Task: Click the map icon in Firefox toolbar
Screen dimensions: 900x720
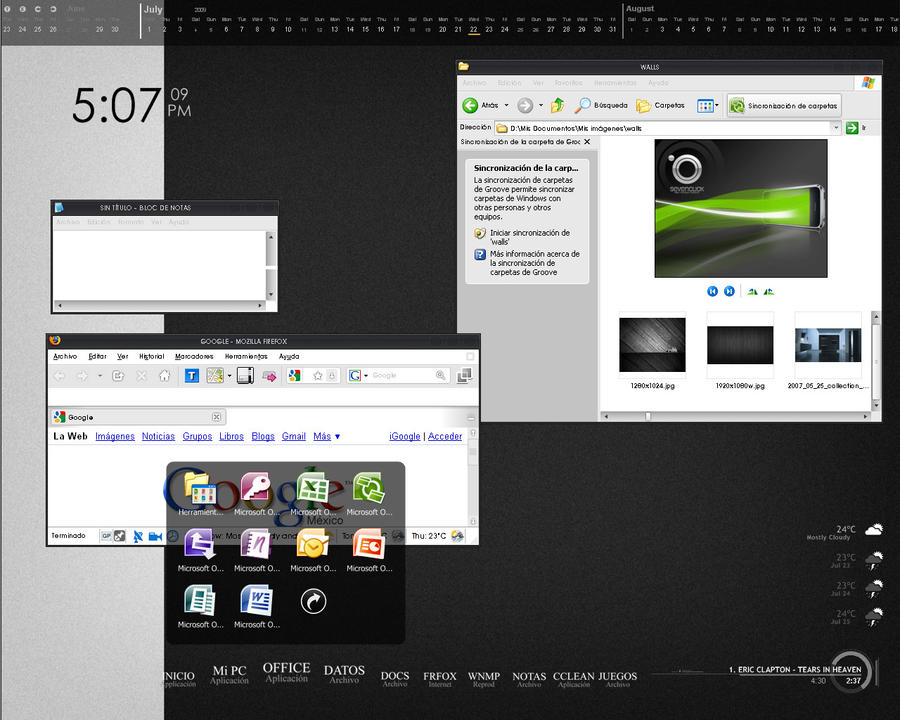Action: (215, 376)
